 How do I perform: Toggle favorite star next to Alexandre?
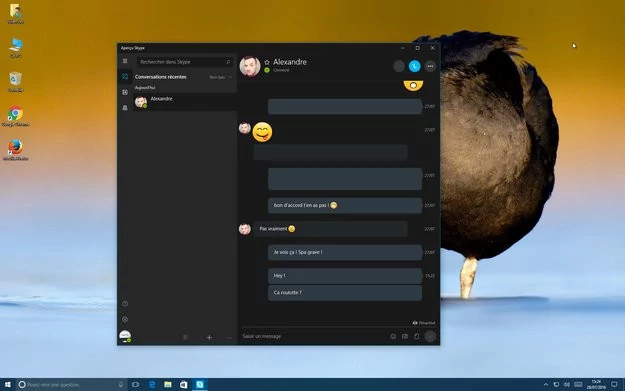[267, 62]
